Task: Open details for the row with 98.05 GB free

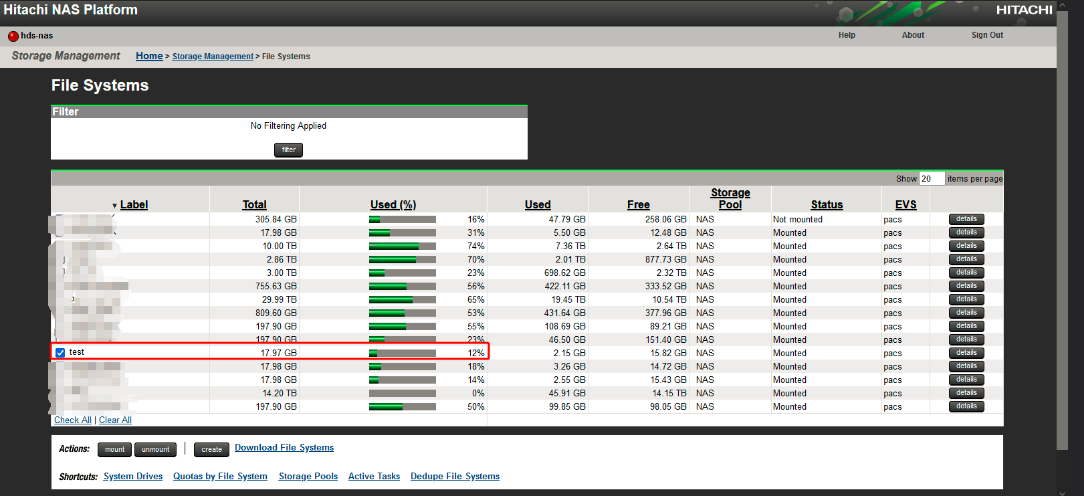Action: [x=966, y=406]
